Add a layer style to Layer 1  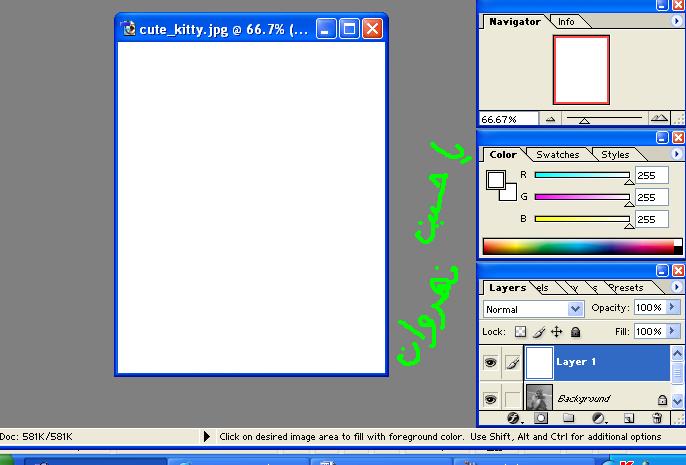point(514,418)
